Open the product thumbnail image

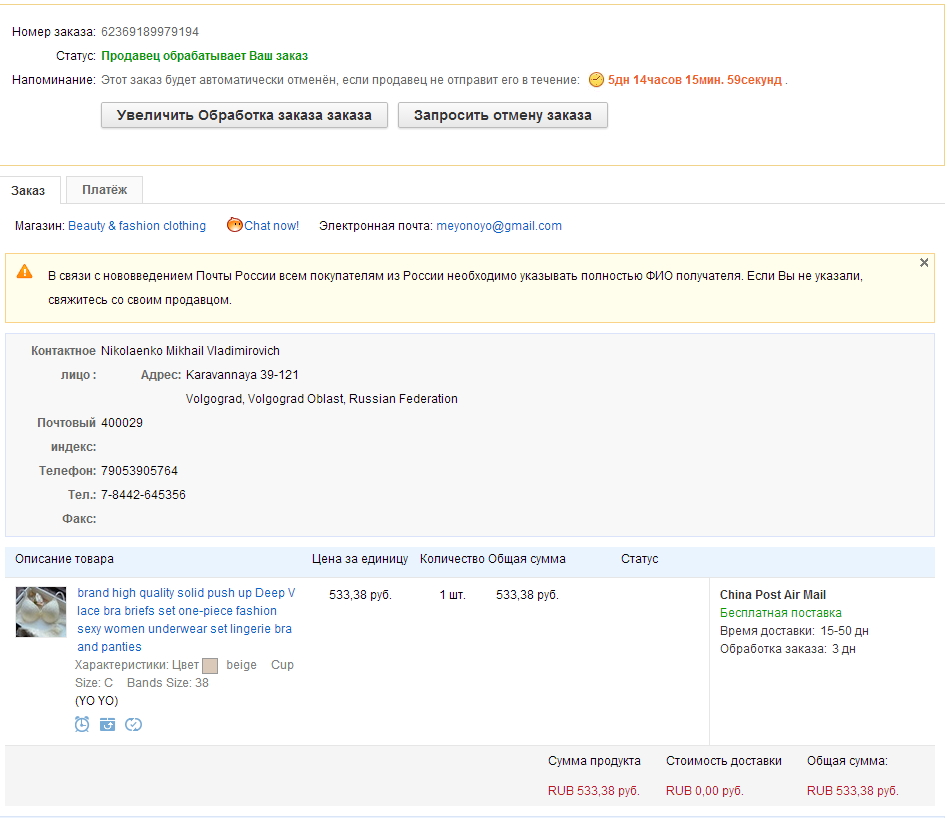pyautogui.click(x=41, y=612)
